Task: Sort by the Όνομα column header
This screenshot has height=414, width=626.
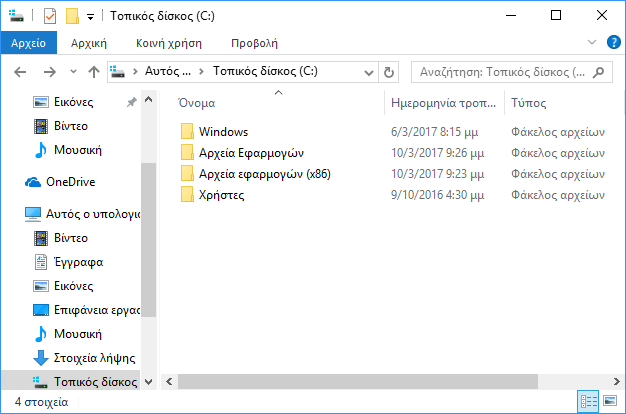Action: (197, 103)
